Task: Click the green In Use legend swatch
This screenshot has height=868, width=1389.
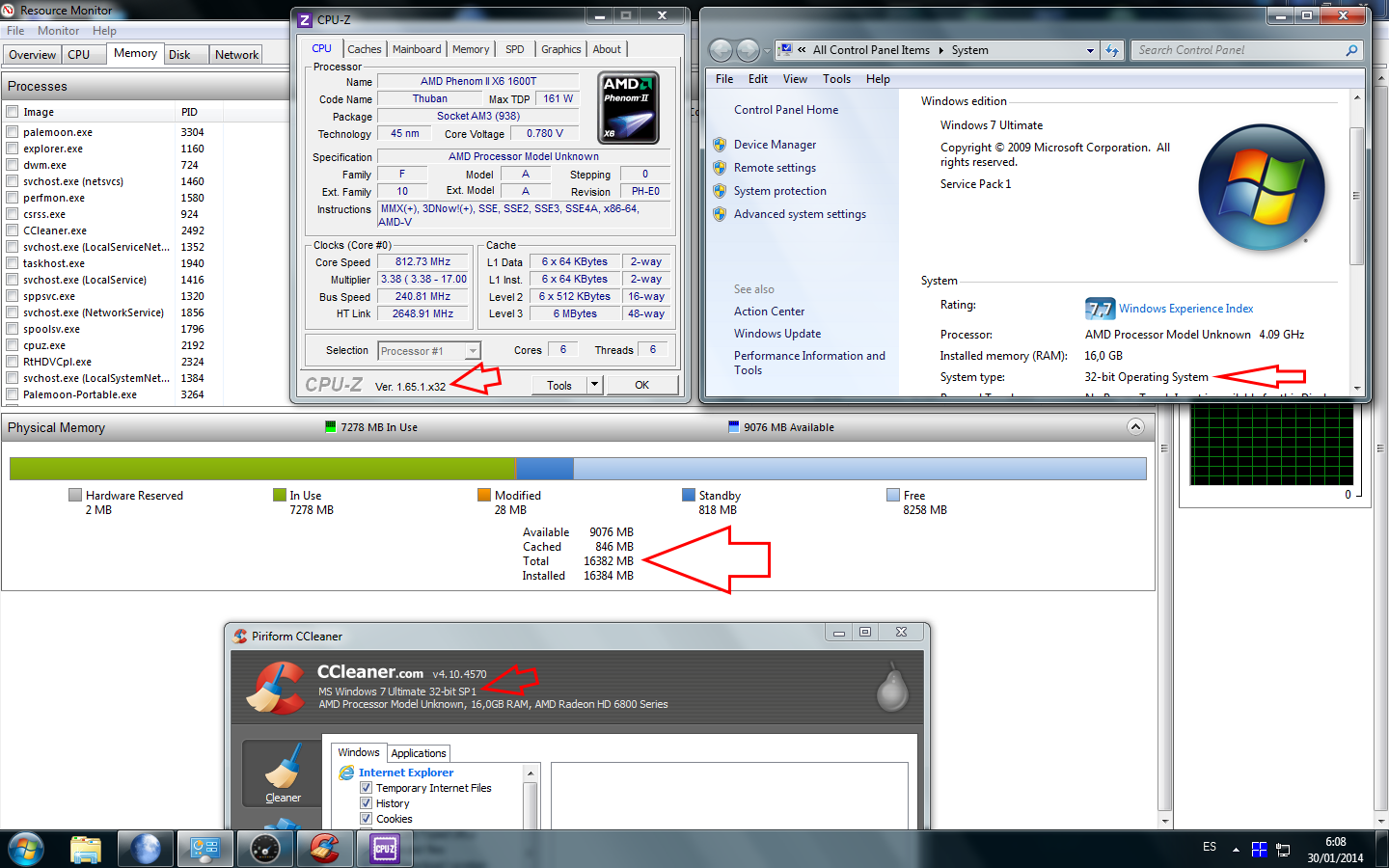Action: tap(280, 495)
